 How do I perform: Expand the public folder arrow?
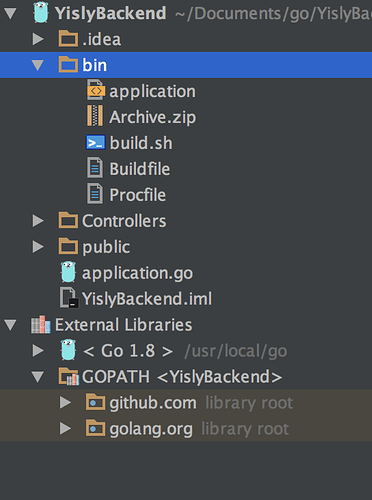click(x=38, y=247)
